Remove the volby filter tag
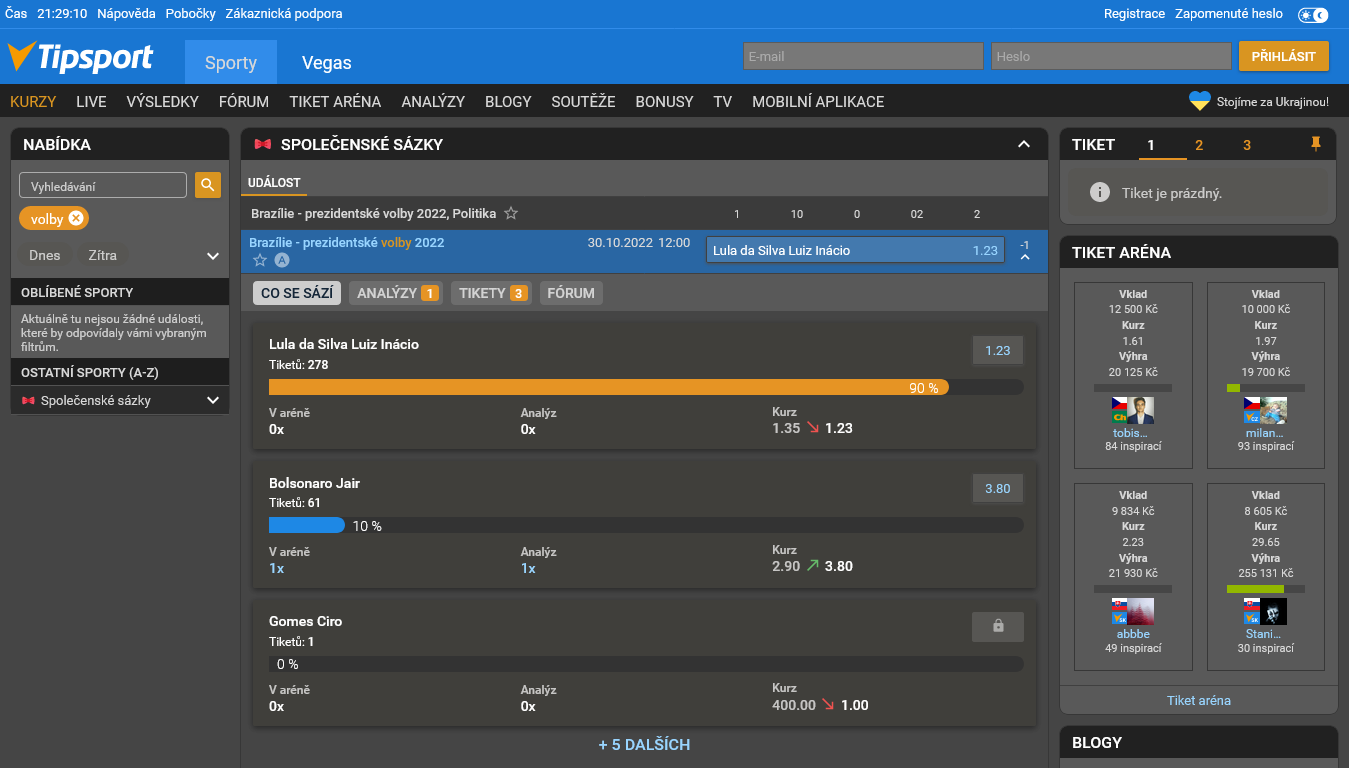1349x768 pixels. click(76, 219)
